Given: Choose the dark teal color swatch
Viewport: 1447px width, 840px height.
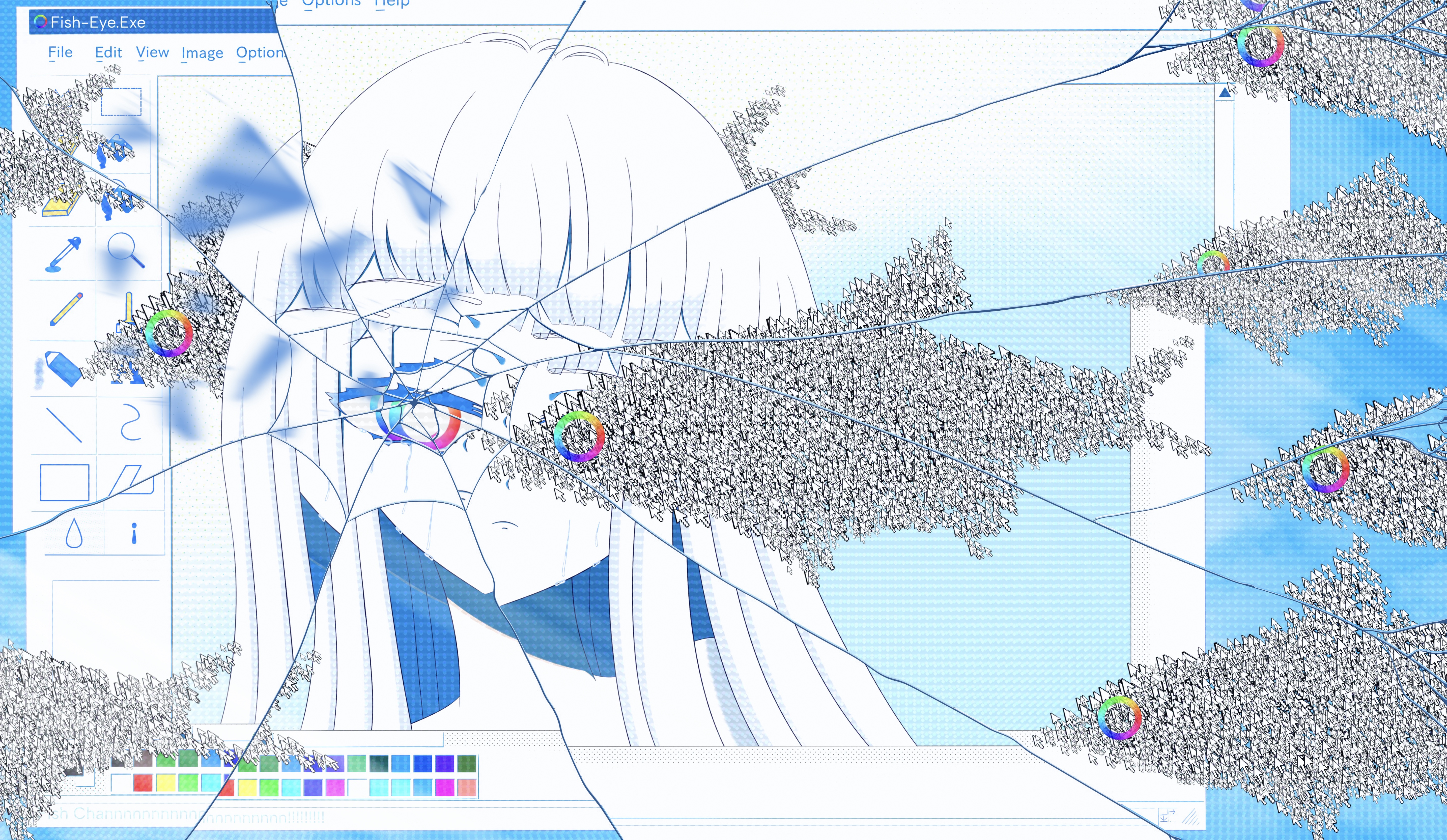Looking at the screenshot, I should tap(379, 763).
